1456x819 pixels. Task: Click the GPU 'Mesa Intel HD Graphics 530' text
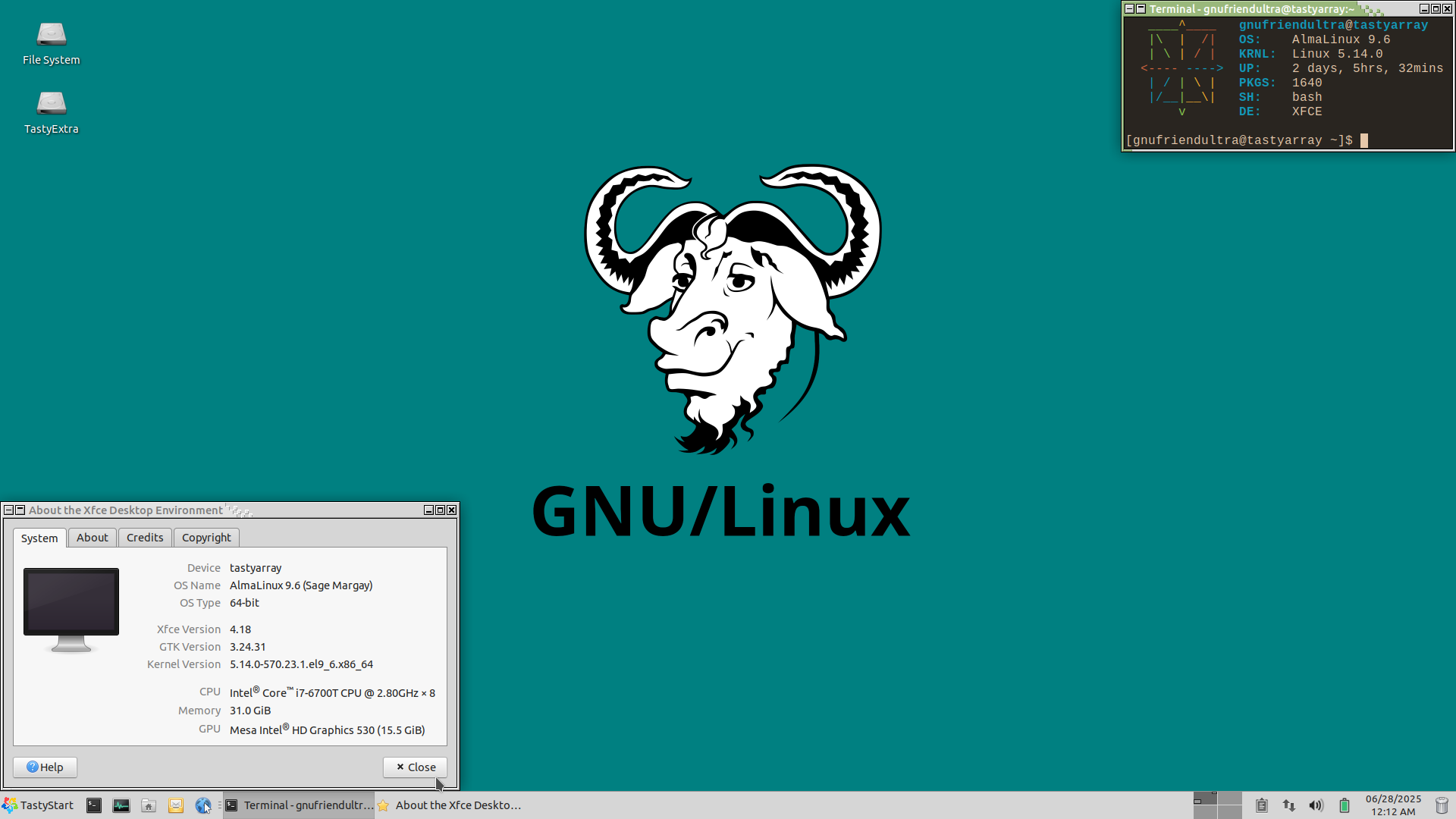click(x=327, y=730)
